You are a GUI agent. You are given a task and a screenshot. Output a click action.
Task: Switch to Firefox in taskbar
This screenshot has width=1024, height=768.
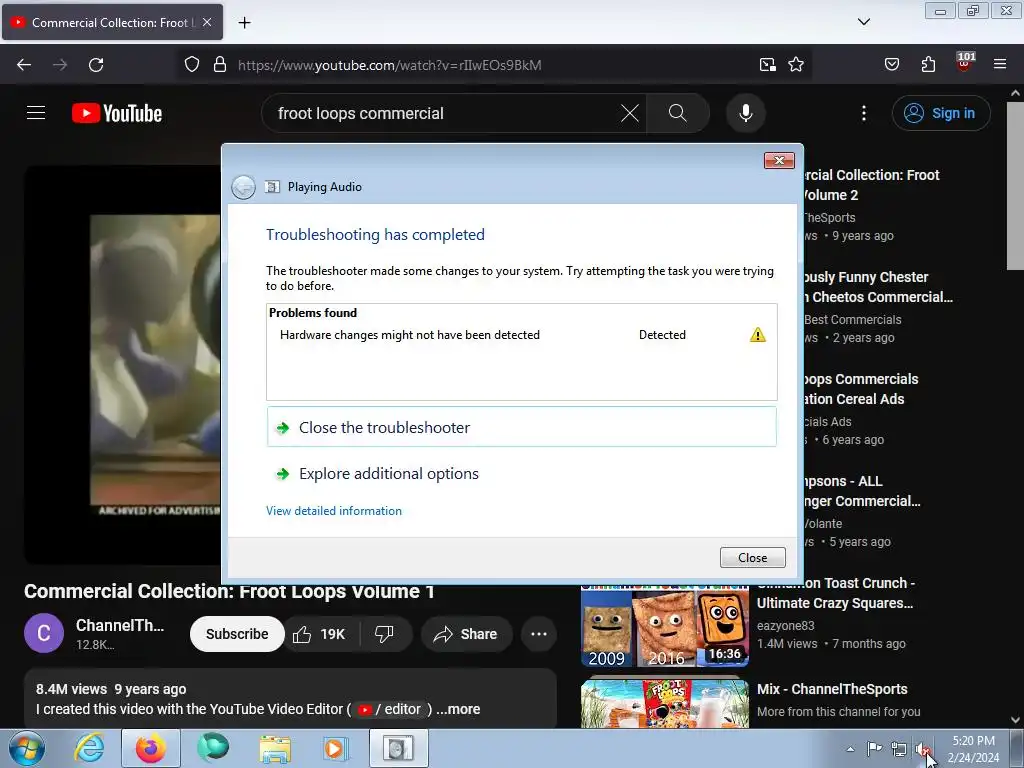click(151, 748)
